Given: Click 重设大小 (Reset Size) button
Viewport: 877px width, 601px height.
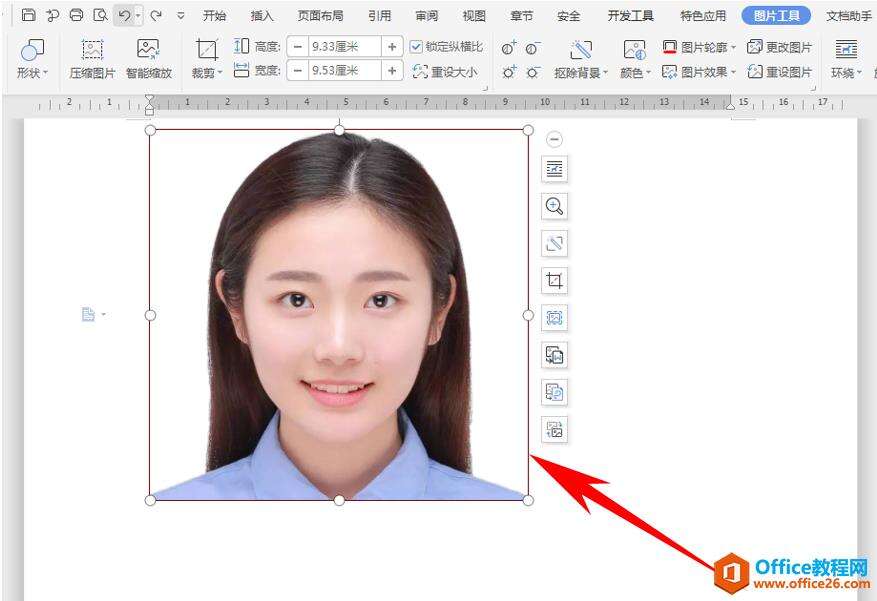Looking at the screenshot, I should click(445, 72).
